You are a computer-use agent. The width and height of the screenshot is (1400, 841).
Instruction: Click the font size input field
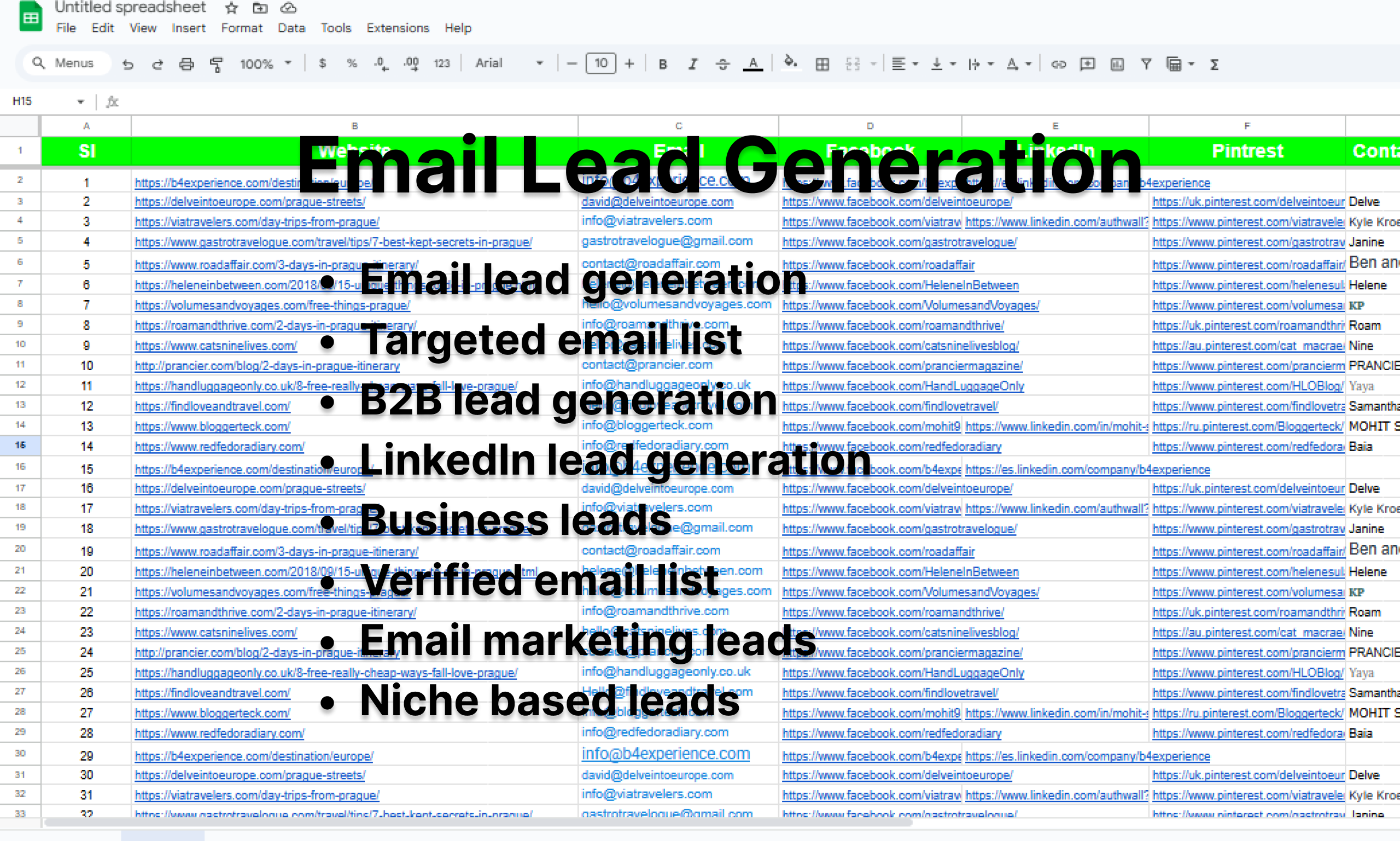tap(600, 63)
